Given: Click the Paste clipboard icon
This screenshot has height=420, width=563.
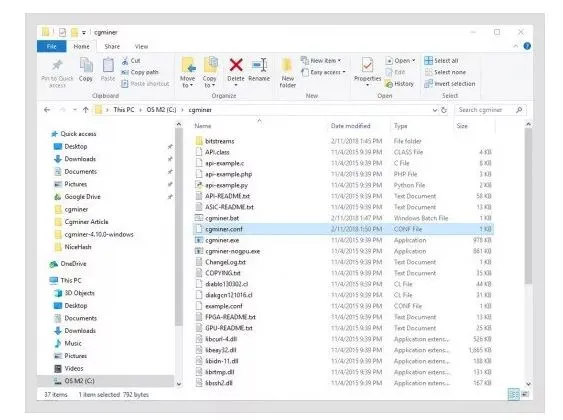Looking at the screenshot, I should coord(108,65).
